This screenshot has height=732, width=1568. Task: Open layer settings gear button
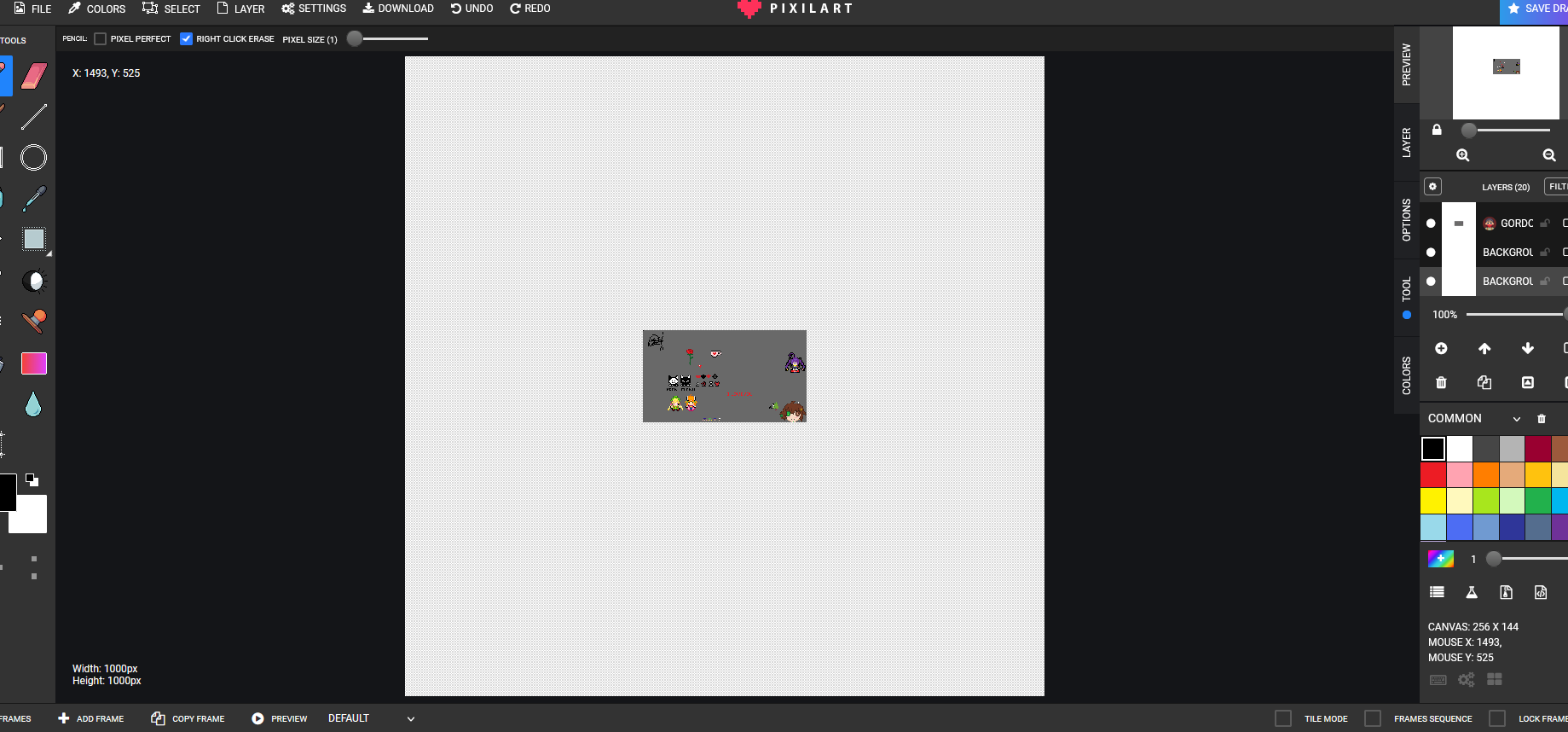1432,186
